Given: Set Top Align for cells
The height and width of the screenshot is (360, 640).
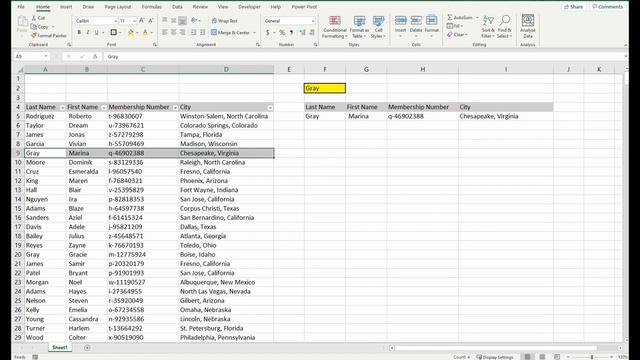Looking at the screenshot, I should coord(164,20).
